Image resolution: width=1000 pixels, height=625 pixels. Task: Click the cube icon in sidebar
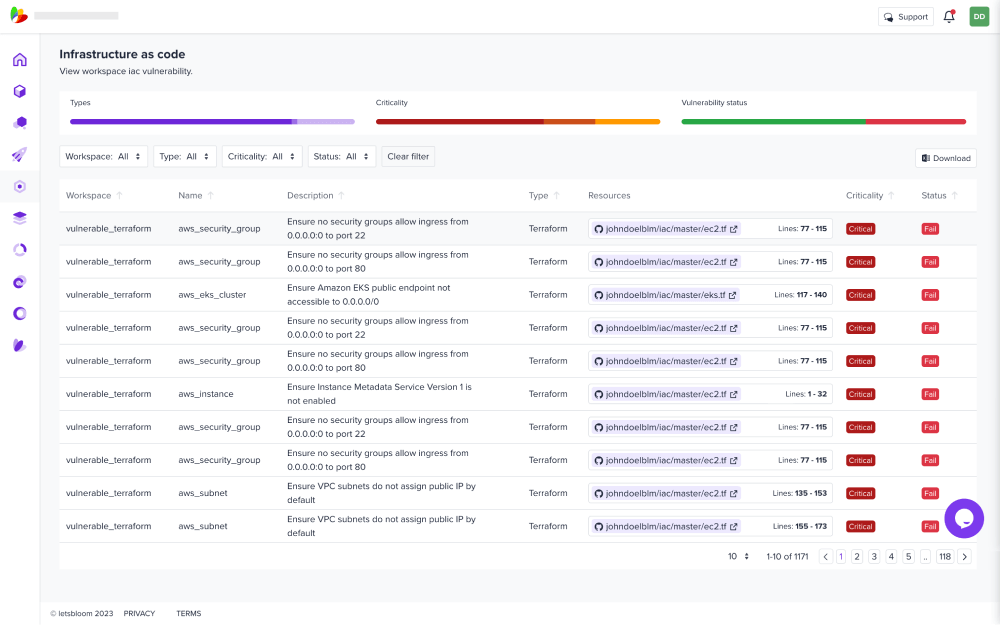tap(20, 91)
